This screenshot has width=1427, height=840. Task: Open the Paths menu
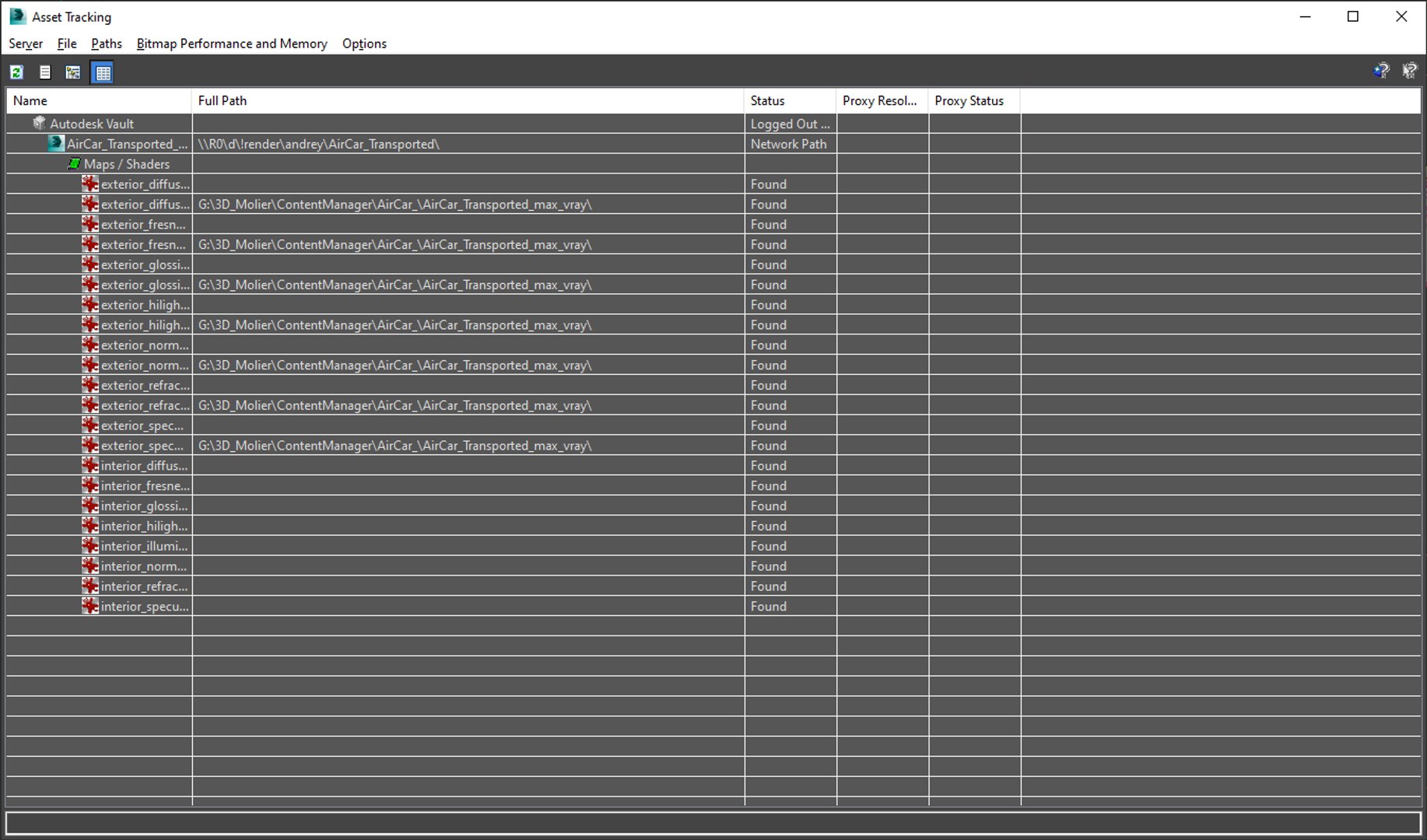pyautogui.click(x=107, y=44)
